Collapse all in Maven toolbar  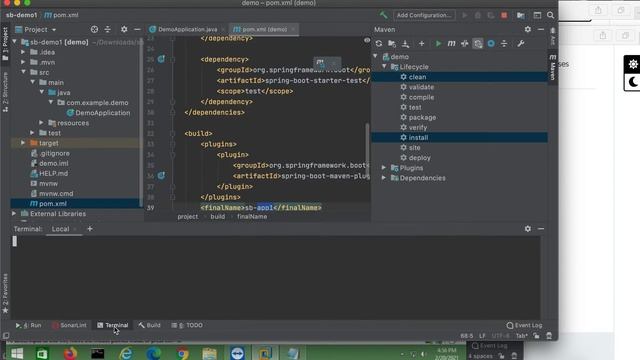pyautogui.click(x=504, y=43)
